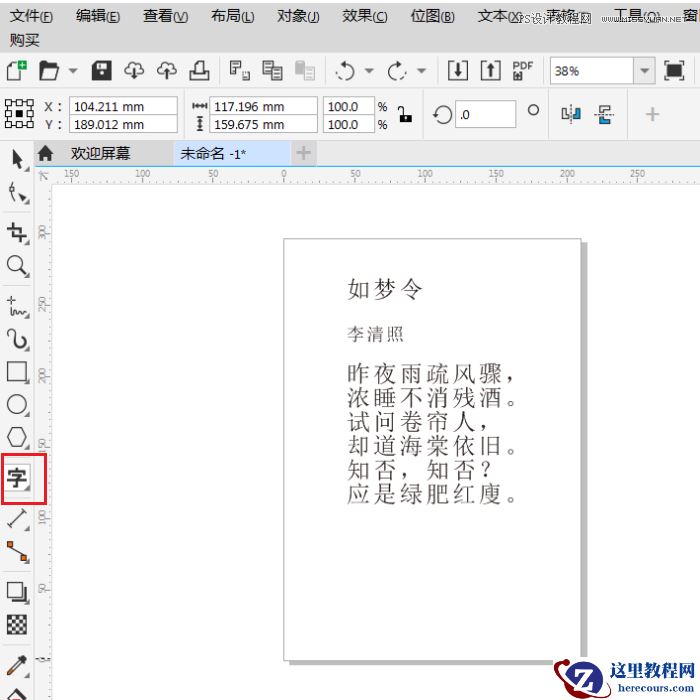Image resolution: width=700 pixels, height=700 pixels.
Task: Select the Freehand drawing tool
Action: pos(18,306)
